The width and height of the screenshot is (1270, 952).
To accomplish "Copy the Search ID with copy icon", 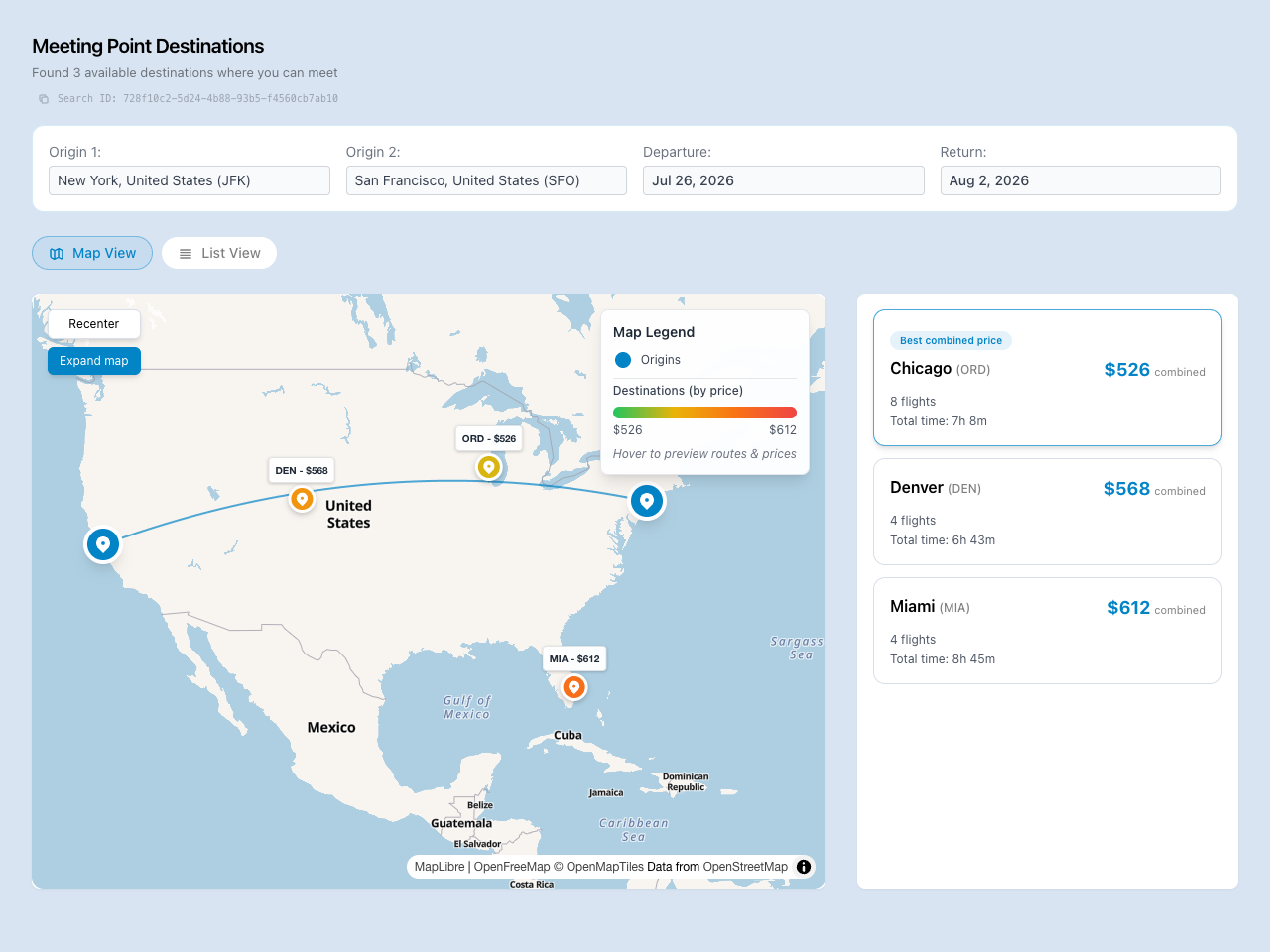I will 44,99.
